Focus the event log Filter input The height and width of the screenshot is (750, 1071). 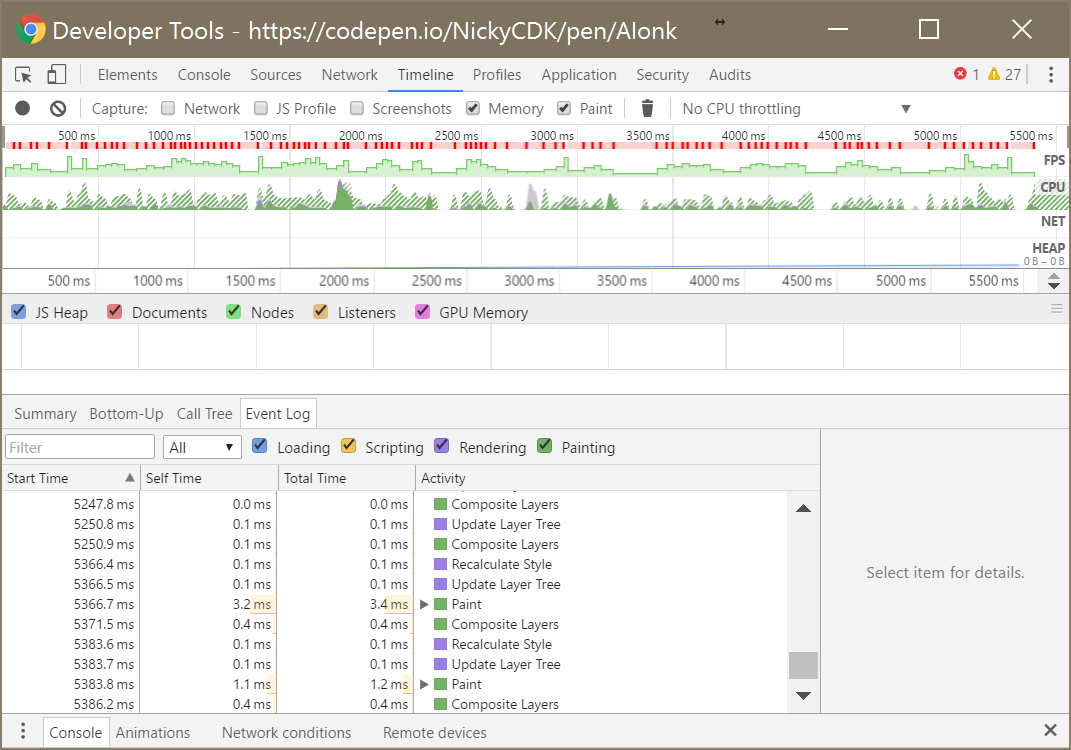pos(80,447)
